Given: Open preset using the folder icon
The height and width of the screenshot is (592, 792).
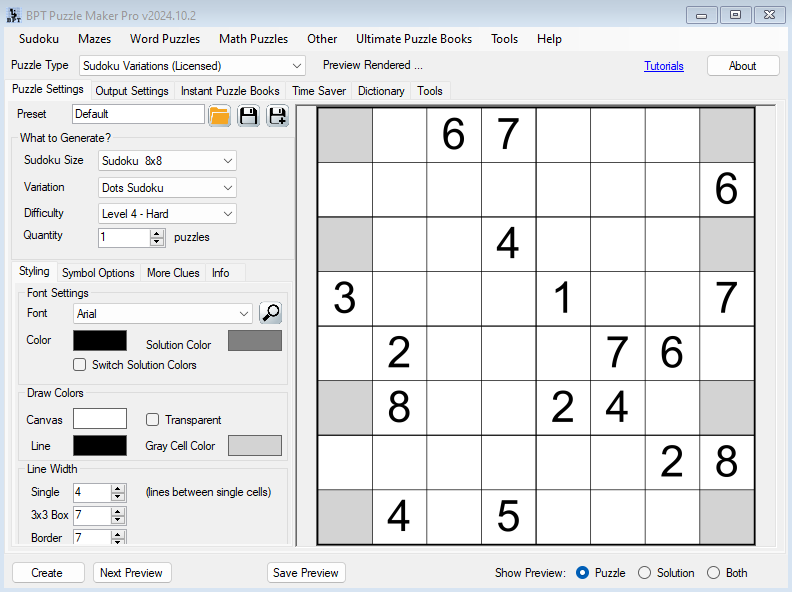Looking at the screenshot, I should 220,115.
